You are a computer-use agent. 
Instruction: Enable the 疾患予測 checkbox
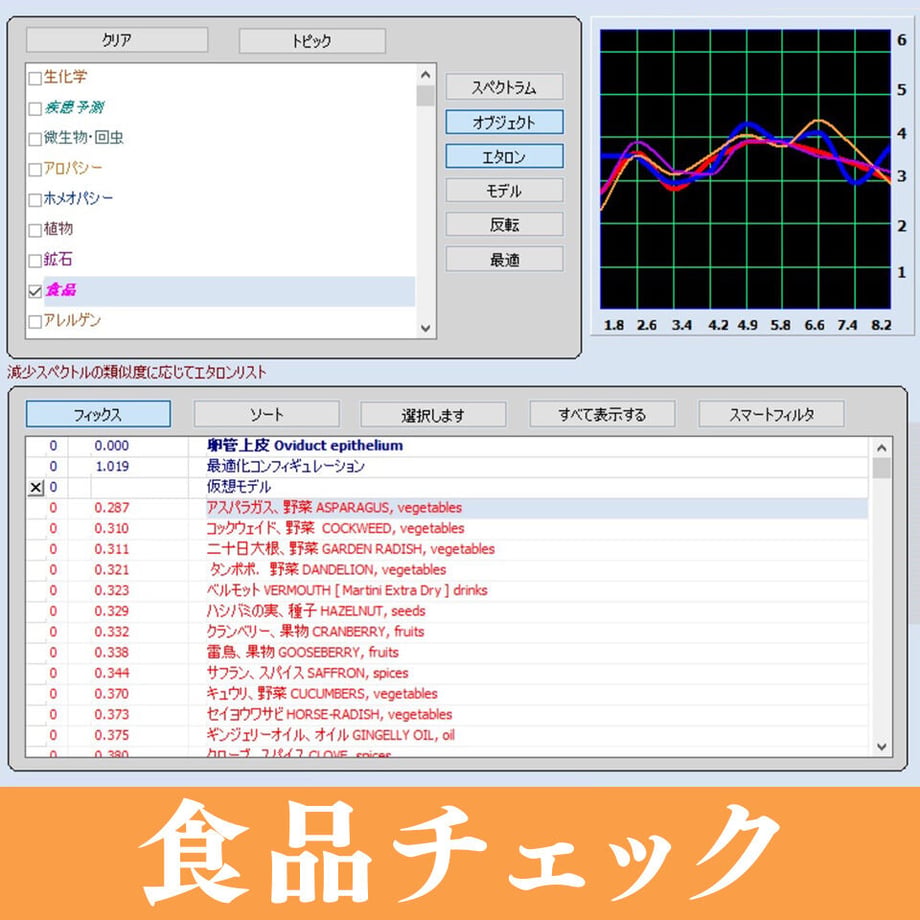(35, 109)
